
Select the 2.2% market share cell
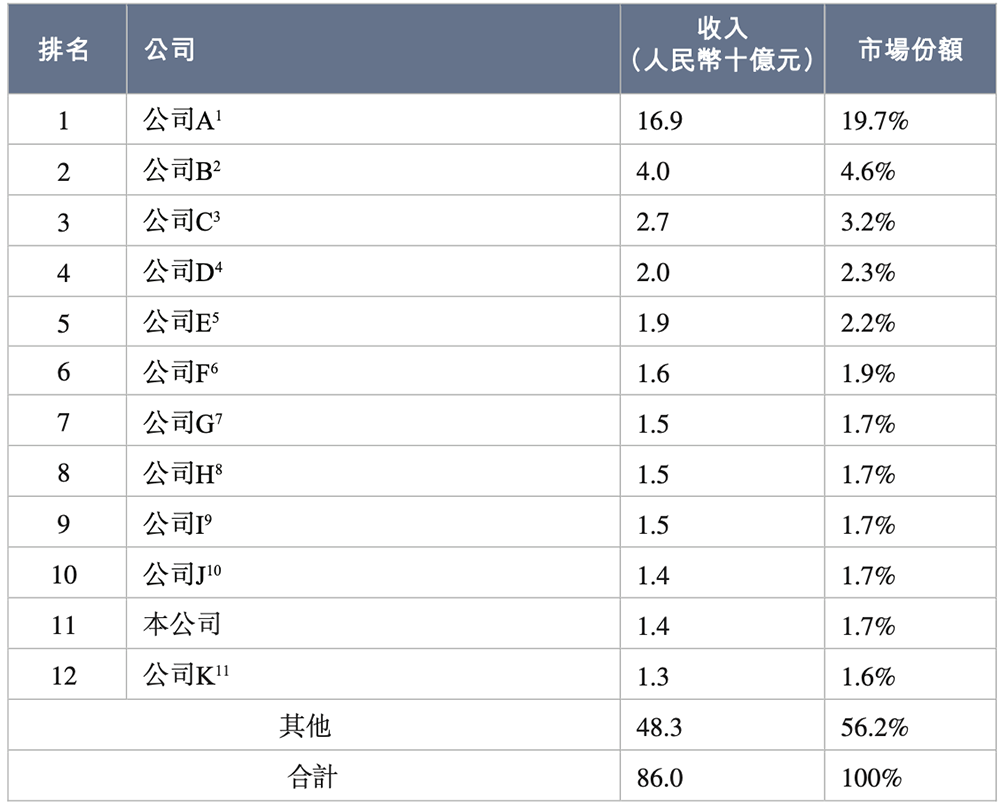[868, 323]
